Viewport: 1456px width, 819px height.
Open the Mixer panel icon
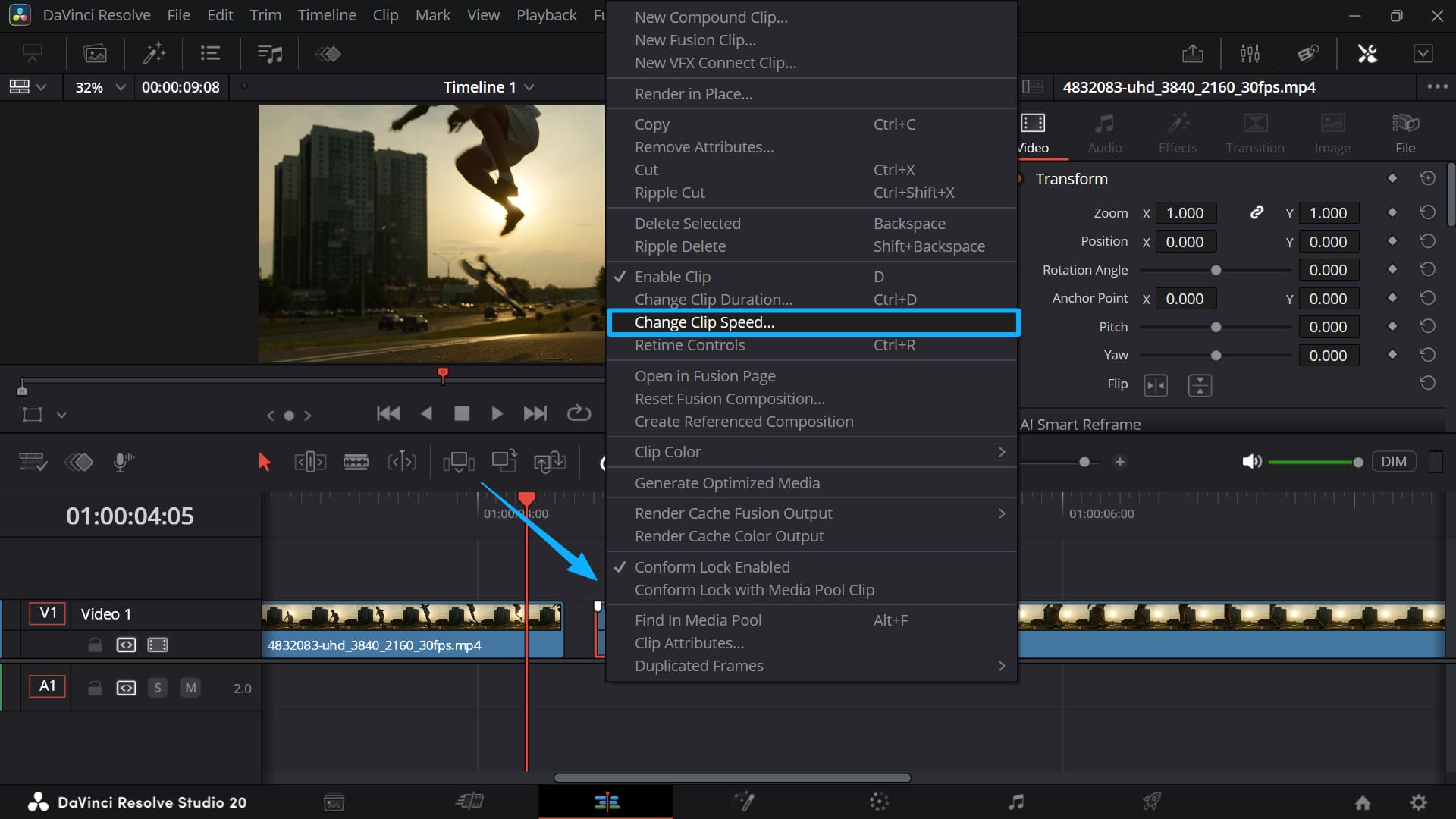(x=1249, y=53)
